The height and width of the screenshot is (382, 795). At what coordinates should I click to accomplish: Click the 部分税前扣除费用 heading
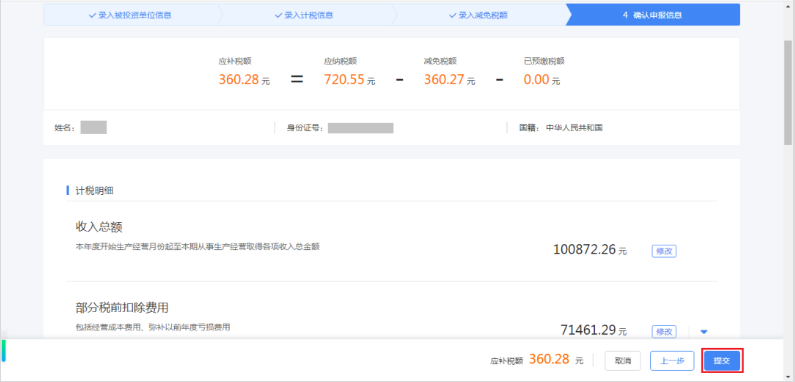tap(122, 307)
